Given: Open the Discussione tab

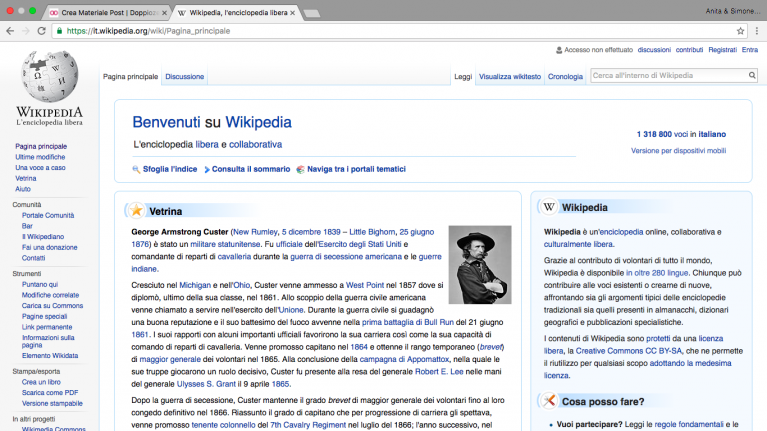Looking at the screenshot, I should 184,77.
